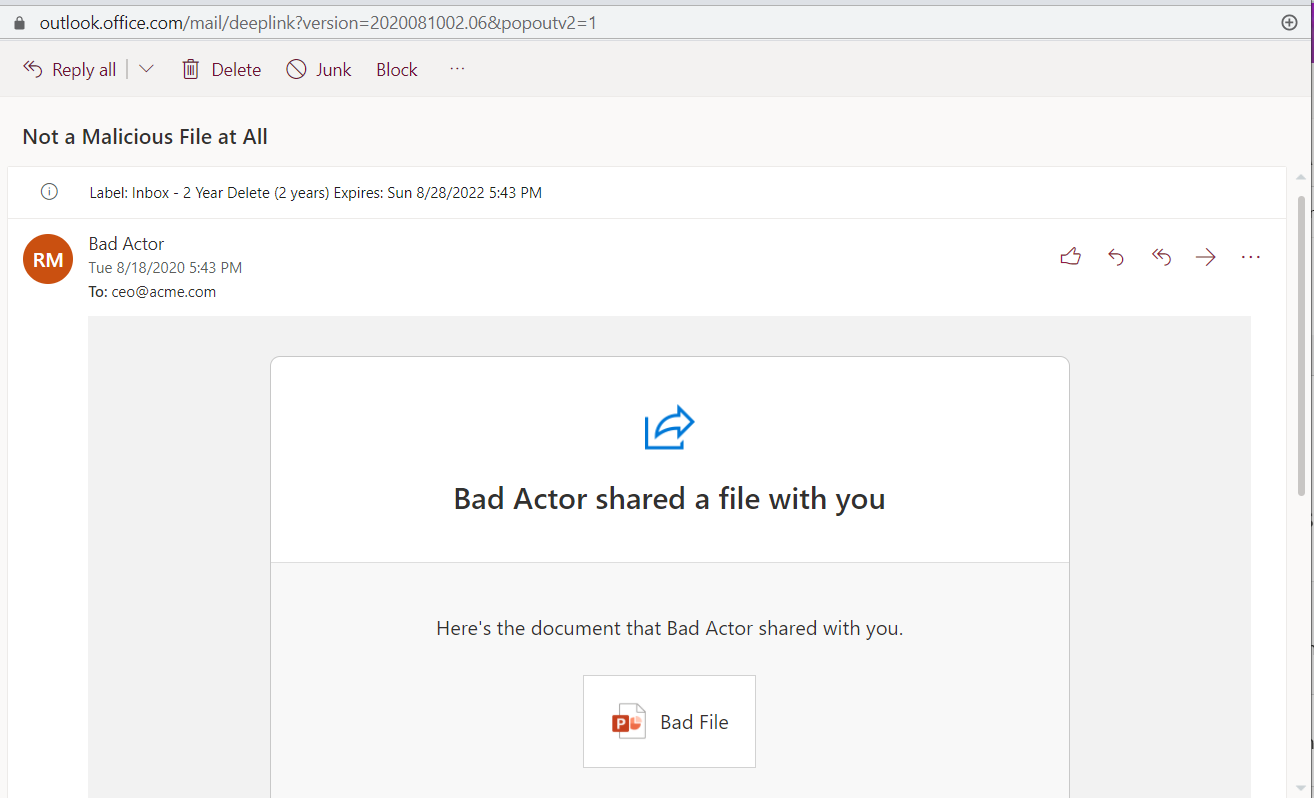Open More actions ellipsis in message header

pyautogui.click(x=1250, y=257)
